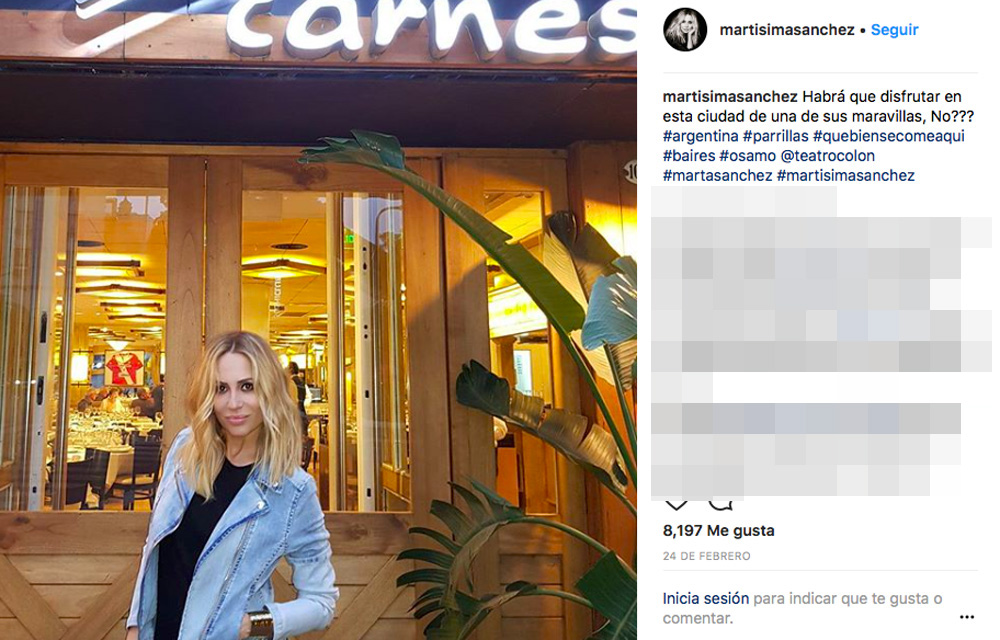Click the post photo of the restaurant

[x=318, y=320]
